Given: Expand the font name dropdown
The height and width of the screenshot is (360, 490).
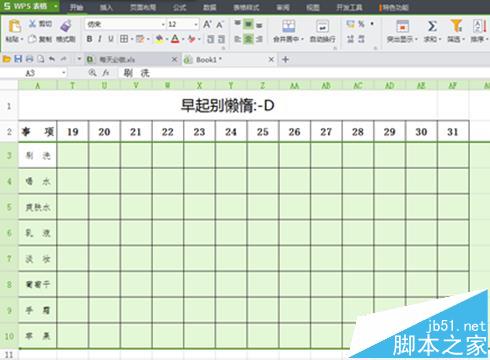Looking at the screenshot, I should tap(163, 24).
